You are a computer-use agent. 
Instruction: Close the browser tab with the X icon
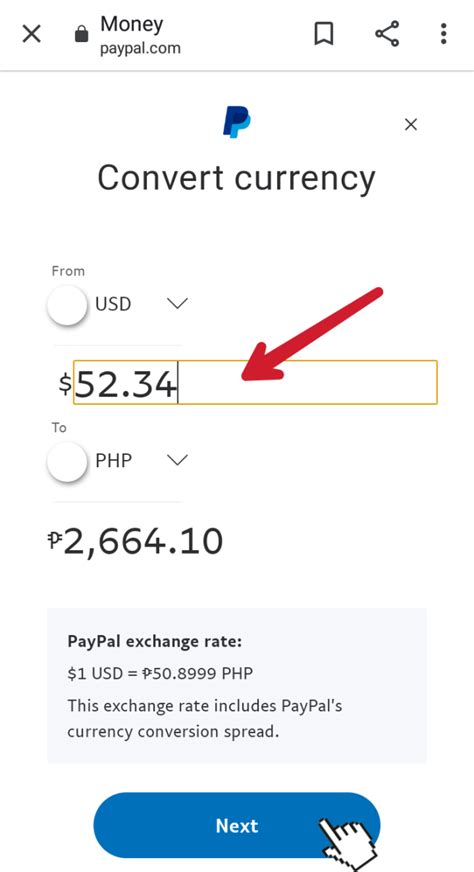click(x=32, y=34)
